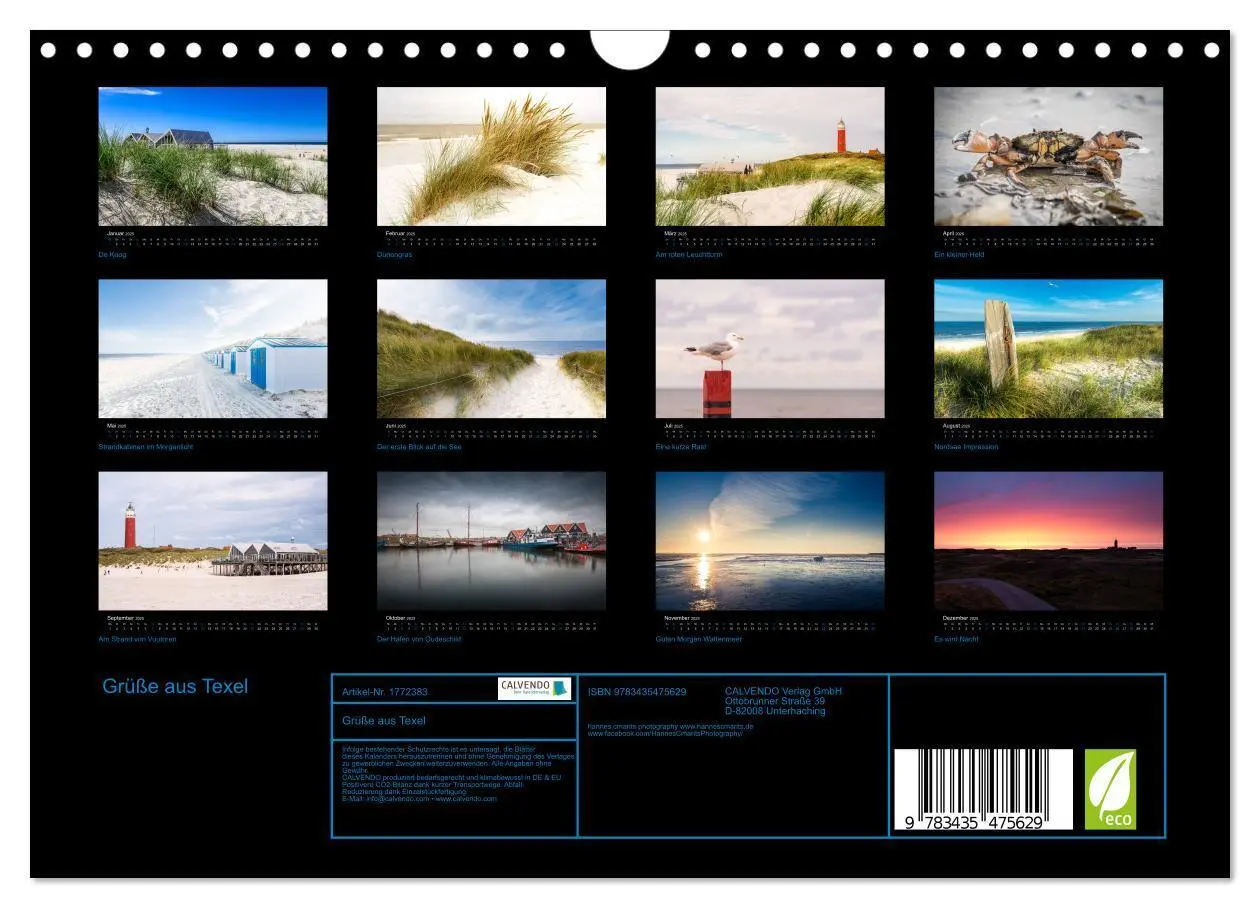
Task: Open the sandy dune path to sea photo
Action: point(491,348)
